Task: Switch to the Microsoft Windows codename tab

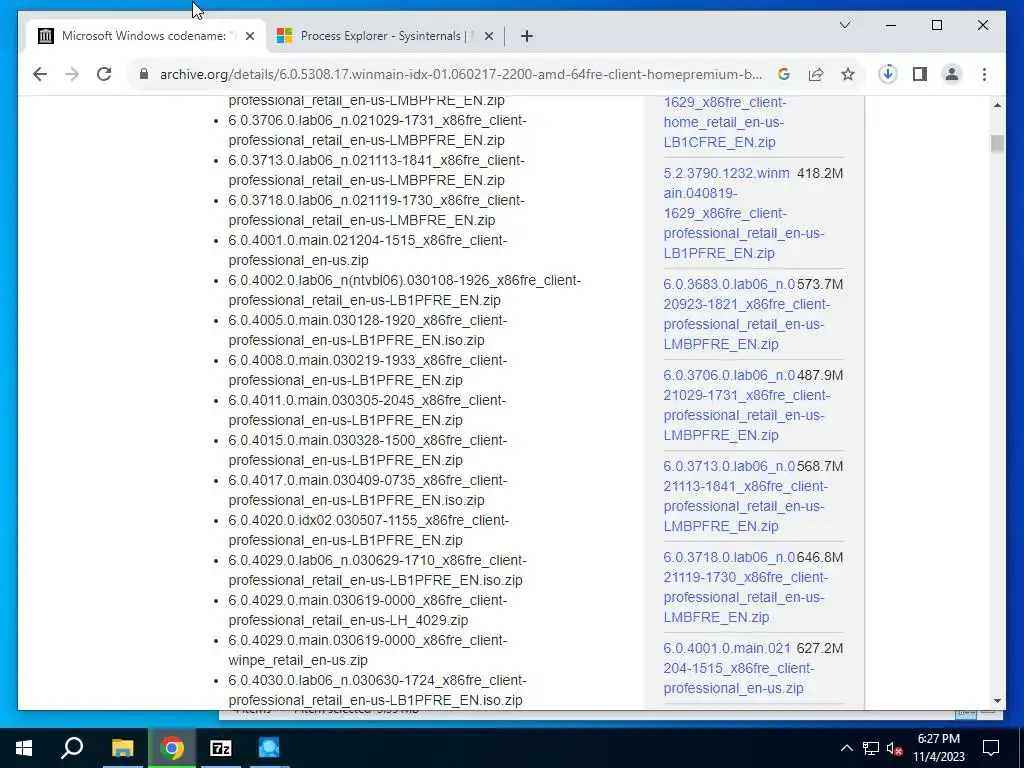Action: (x=144, y=36)
